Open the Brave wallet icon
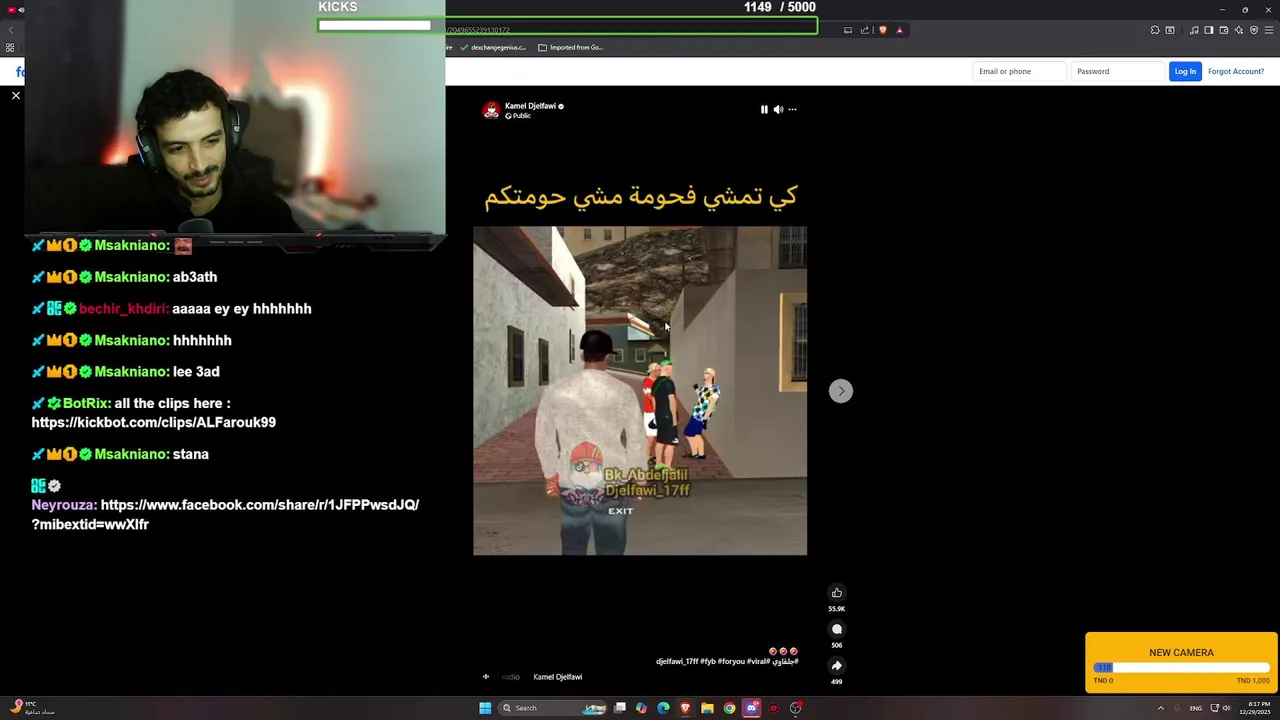Image resolution: width=1280 pixels, height=720 pixels. coord(1224,30)
